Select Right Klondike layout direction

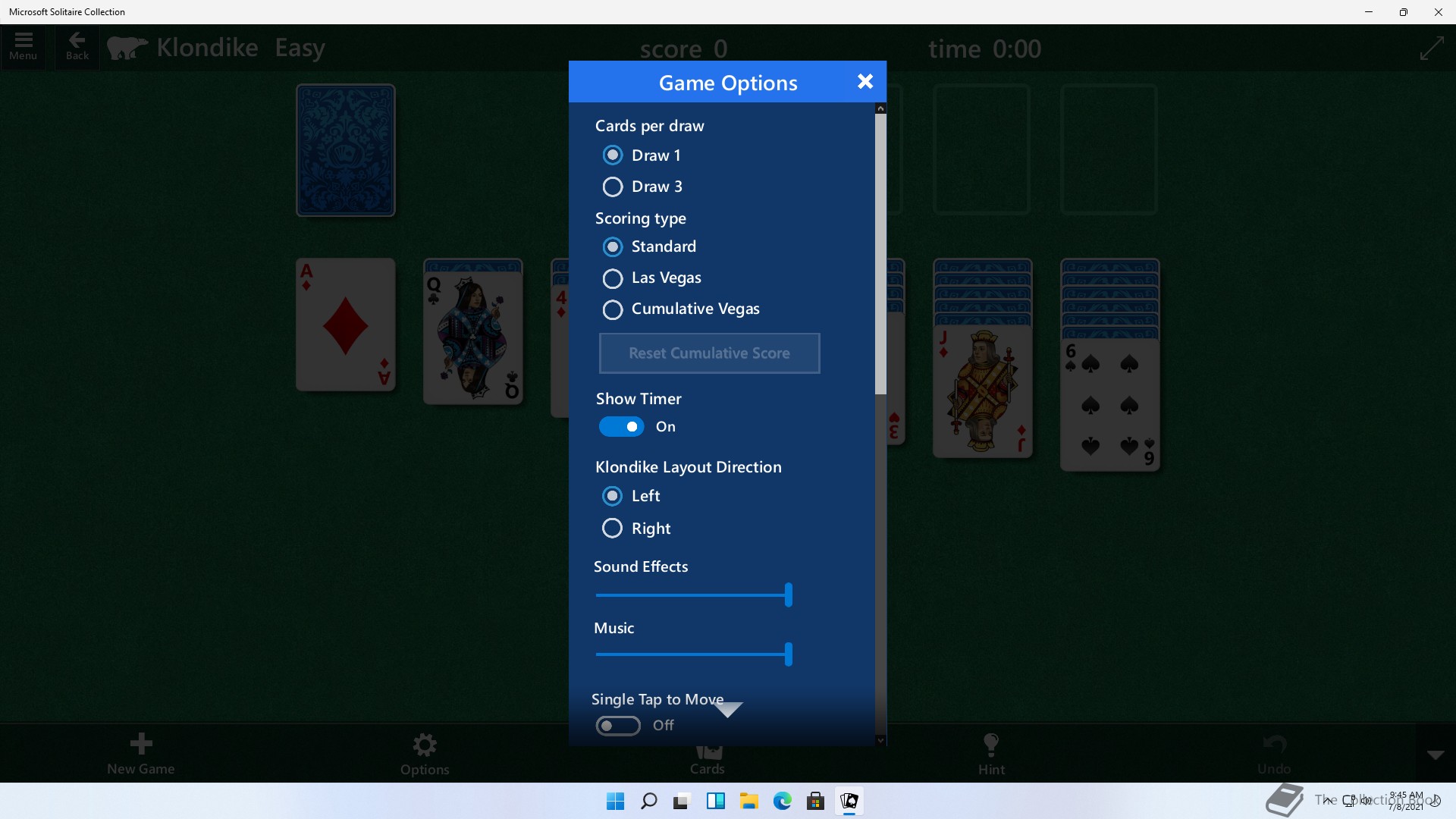click(635, 529)
